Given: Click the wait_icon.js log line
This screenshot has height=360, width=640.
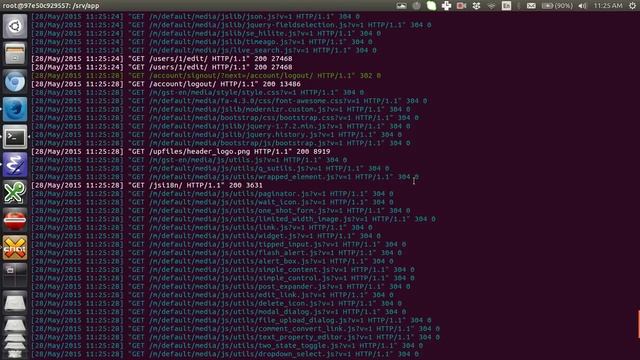Looking at the screenshot, I should [212, 202].
